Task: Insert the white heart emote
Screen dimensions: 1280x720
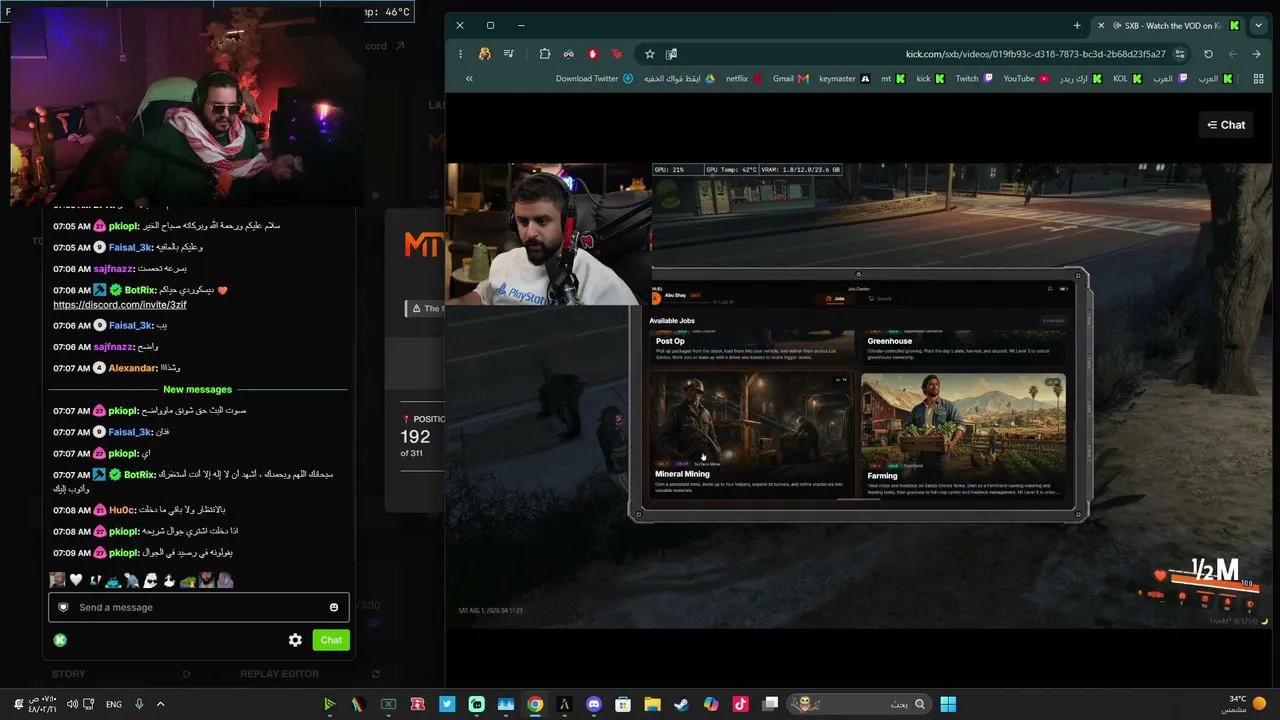Action: [75, 580]
